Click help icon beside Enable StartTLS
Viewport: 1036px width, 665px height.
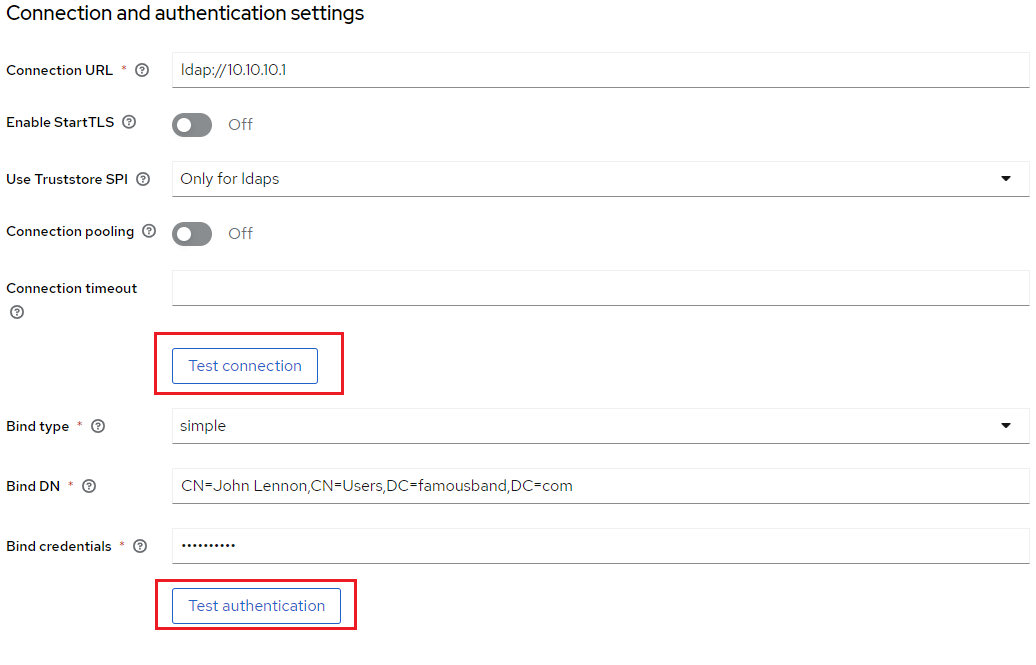128,122
